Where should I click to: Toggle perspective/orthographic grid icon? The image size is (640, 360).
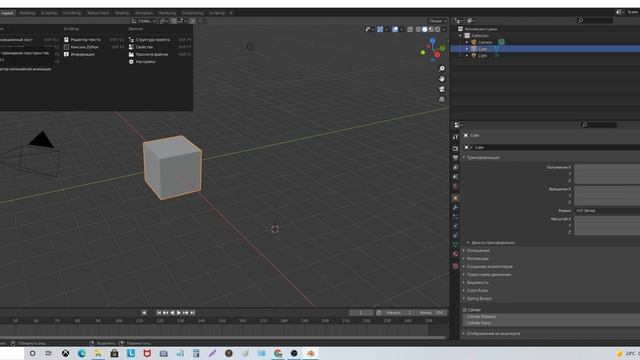(442, 99)
